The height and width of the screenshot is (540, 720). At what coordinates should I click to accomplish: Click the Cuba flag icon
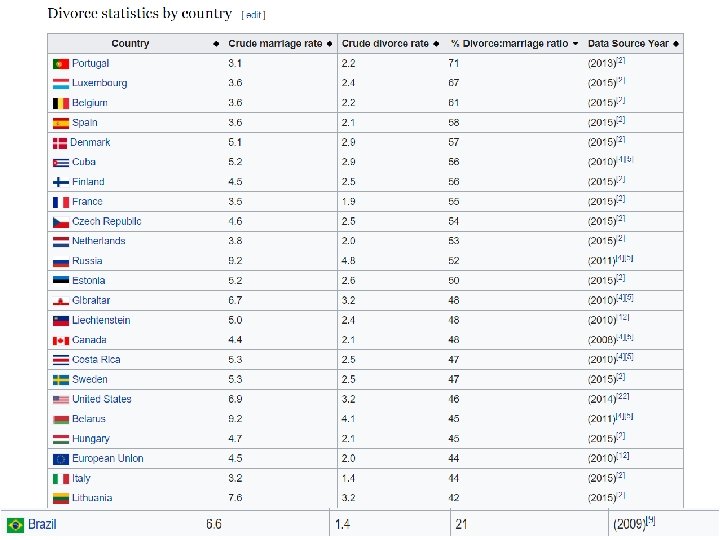pos(60,162)
